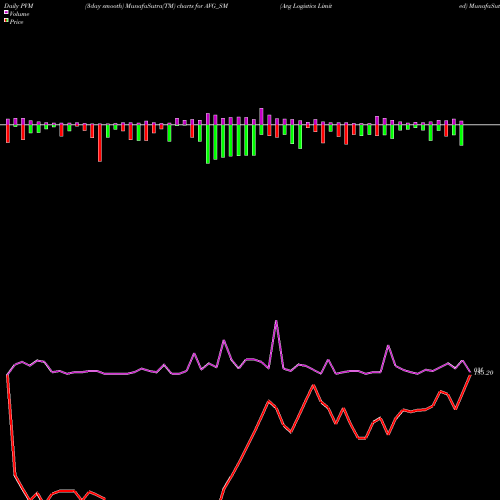Click the red price line's final endpoint
500x500 pixels.
(470, 375)
